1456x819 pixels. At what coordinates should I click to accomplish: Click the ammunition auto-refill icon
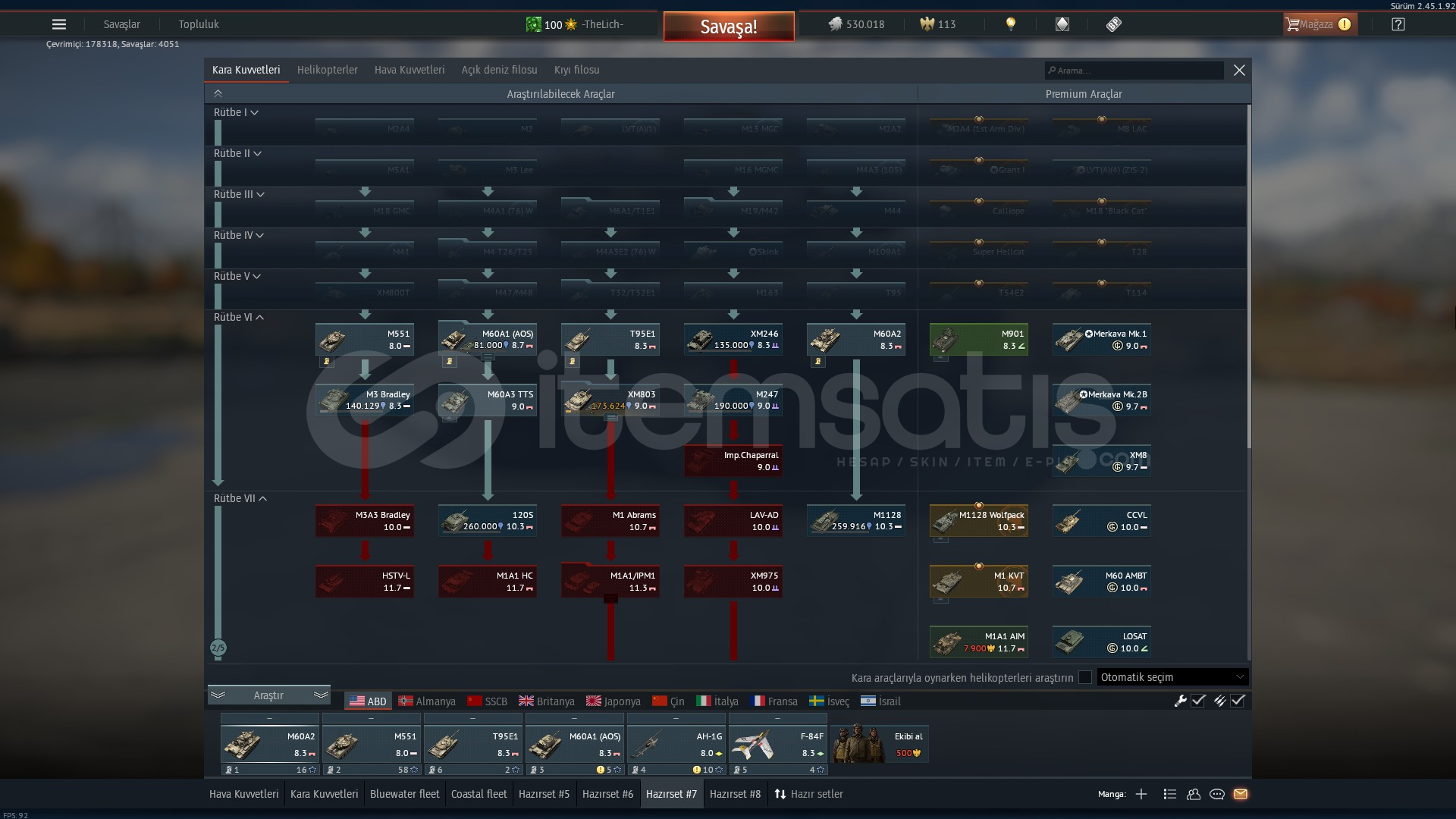[x=1219, y=701]
